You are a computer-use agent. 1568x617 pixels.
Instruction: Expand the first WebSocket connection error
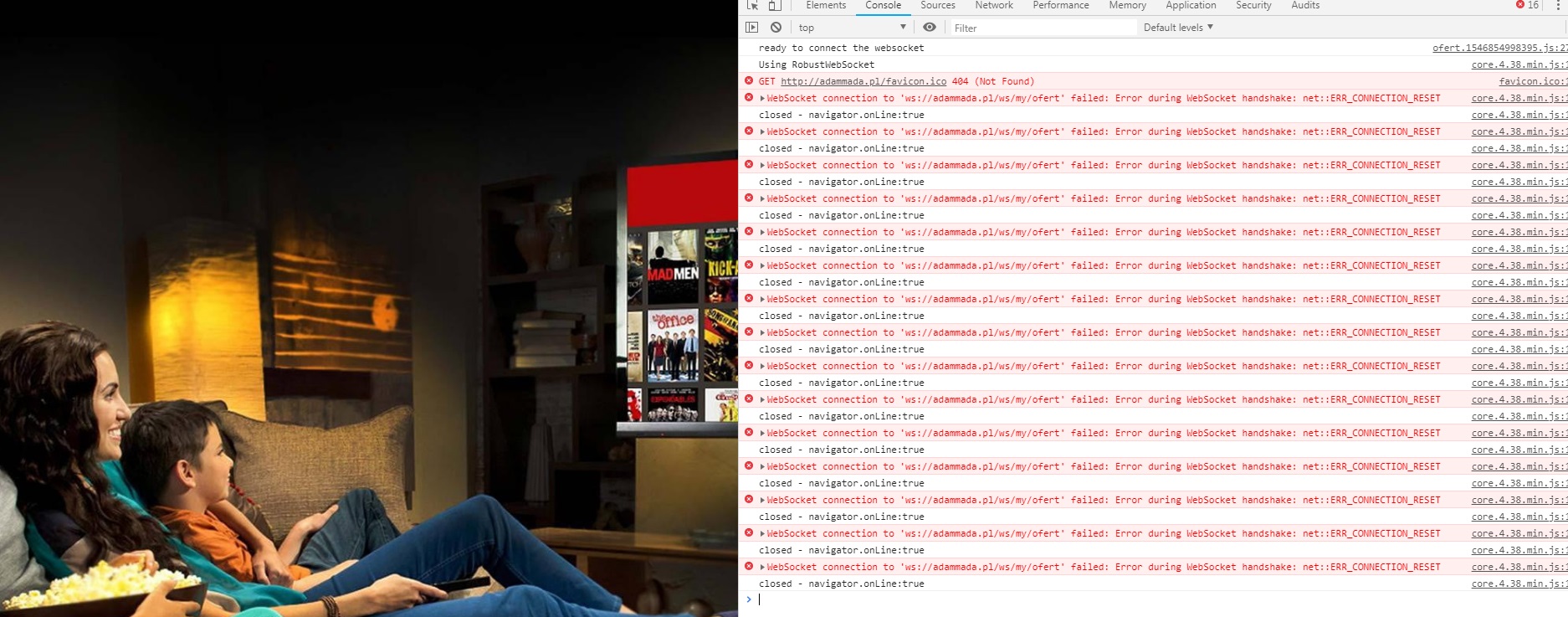pos(762,98)
